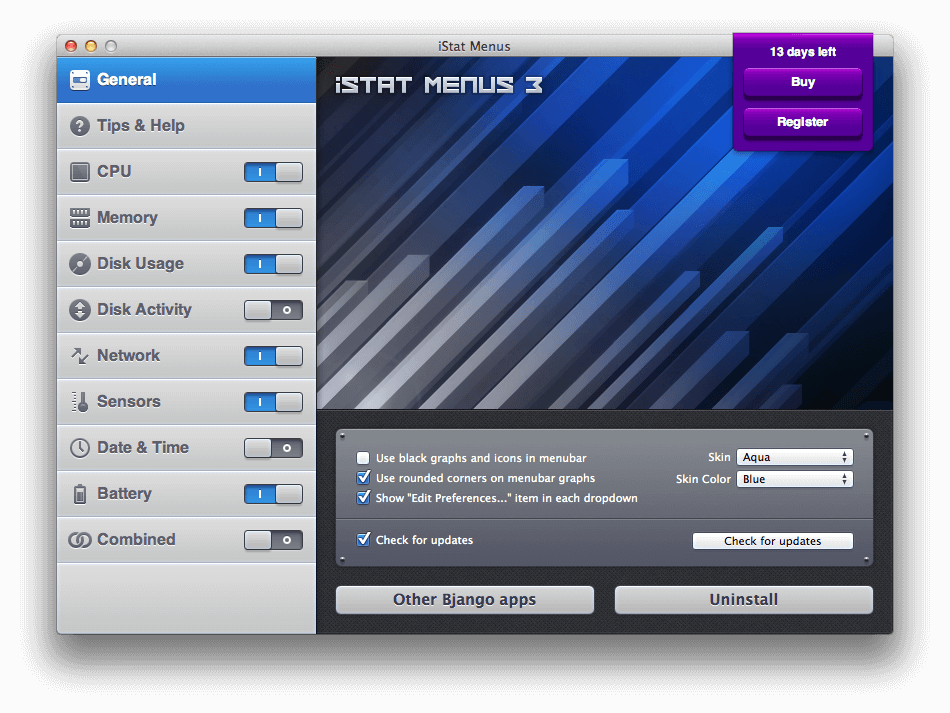Click the purple Register button
950x713 pixels.
point(803,122)
